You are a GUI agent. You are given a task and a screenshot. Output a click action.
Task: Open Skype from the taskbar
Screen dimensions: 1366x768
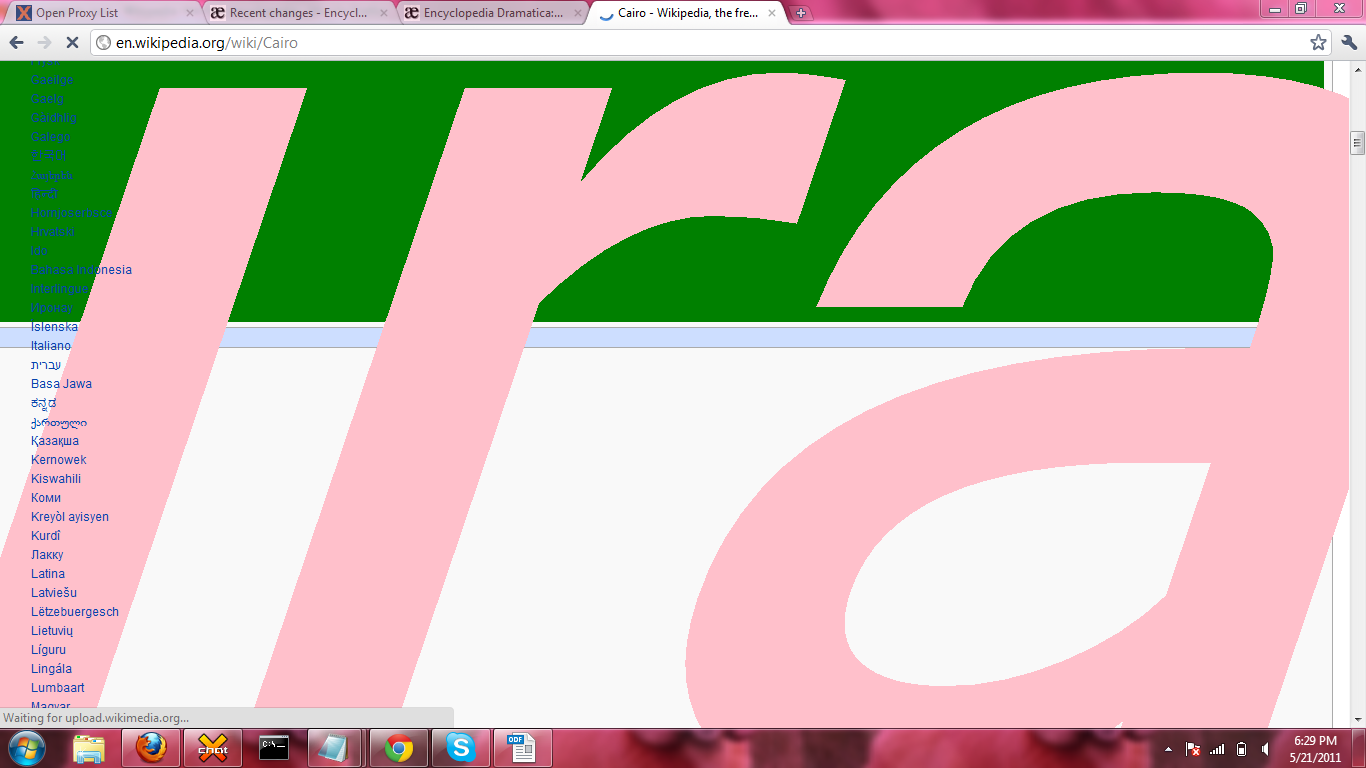click(460, 748)
